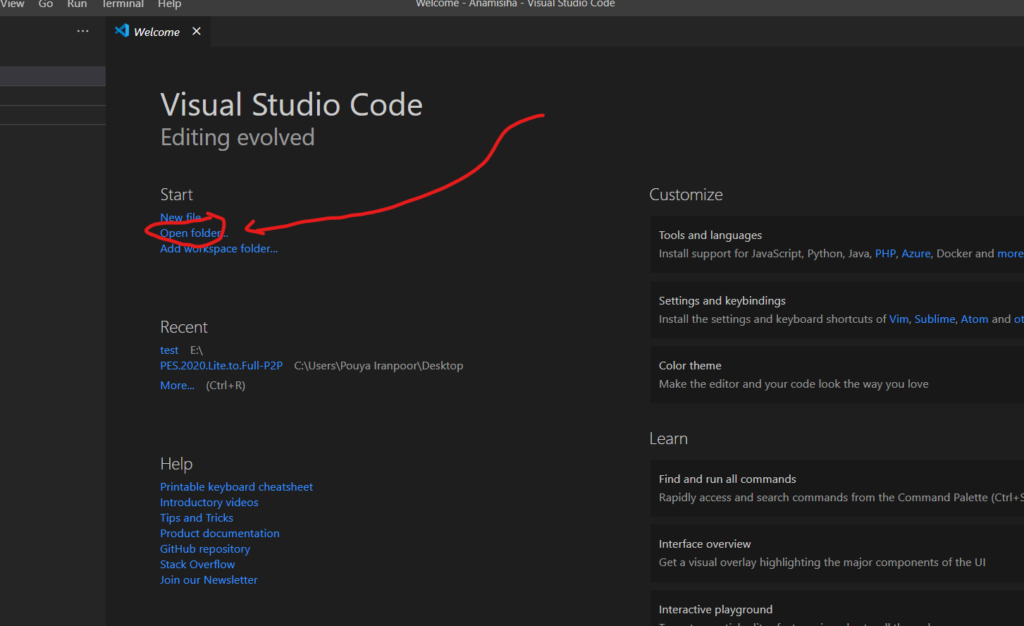The image size is (1024, 626).
Task: Close the Welcome tab
Action: pos(196,31)
